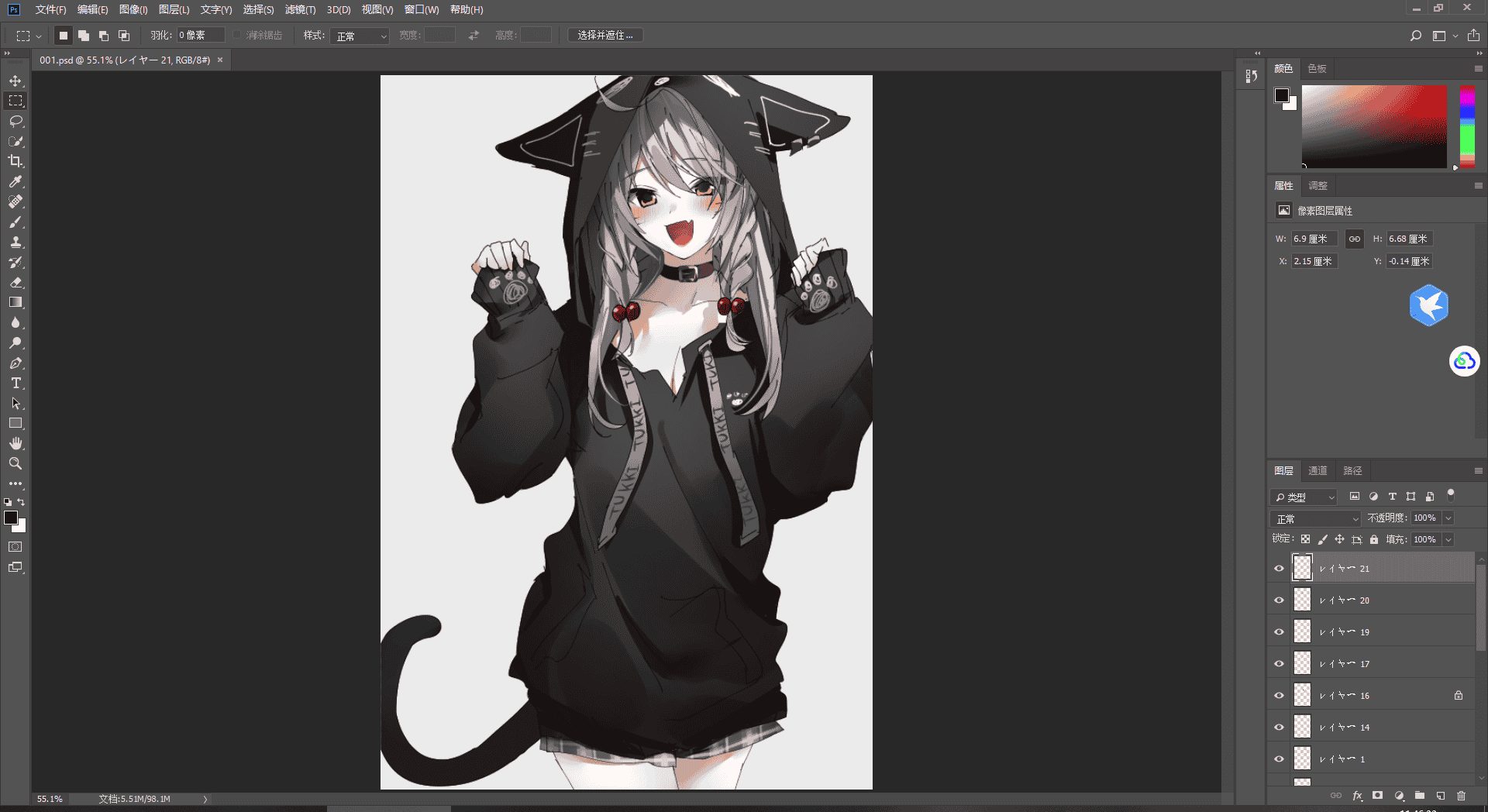Create a new layer group folder
1488x812 pixels.
1419,796
